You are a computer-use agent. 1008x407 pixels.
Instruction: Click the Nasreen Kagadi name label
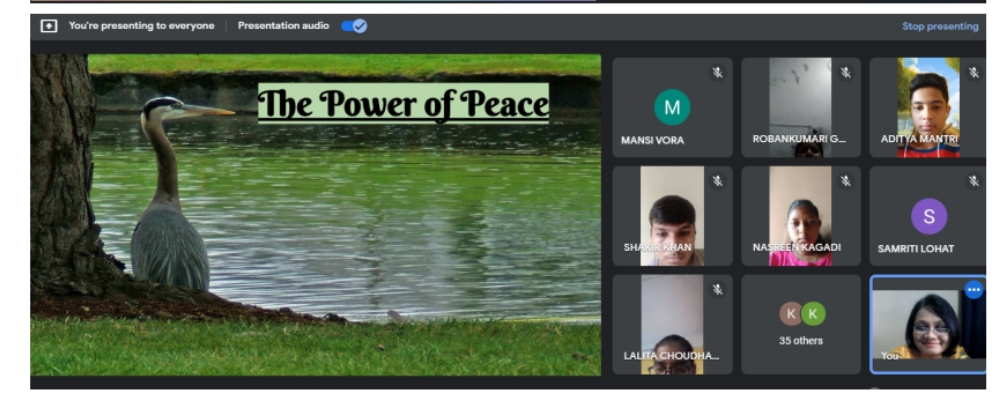pos(796,248)
